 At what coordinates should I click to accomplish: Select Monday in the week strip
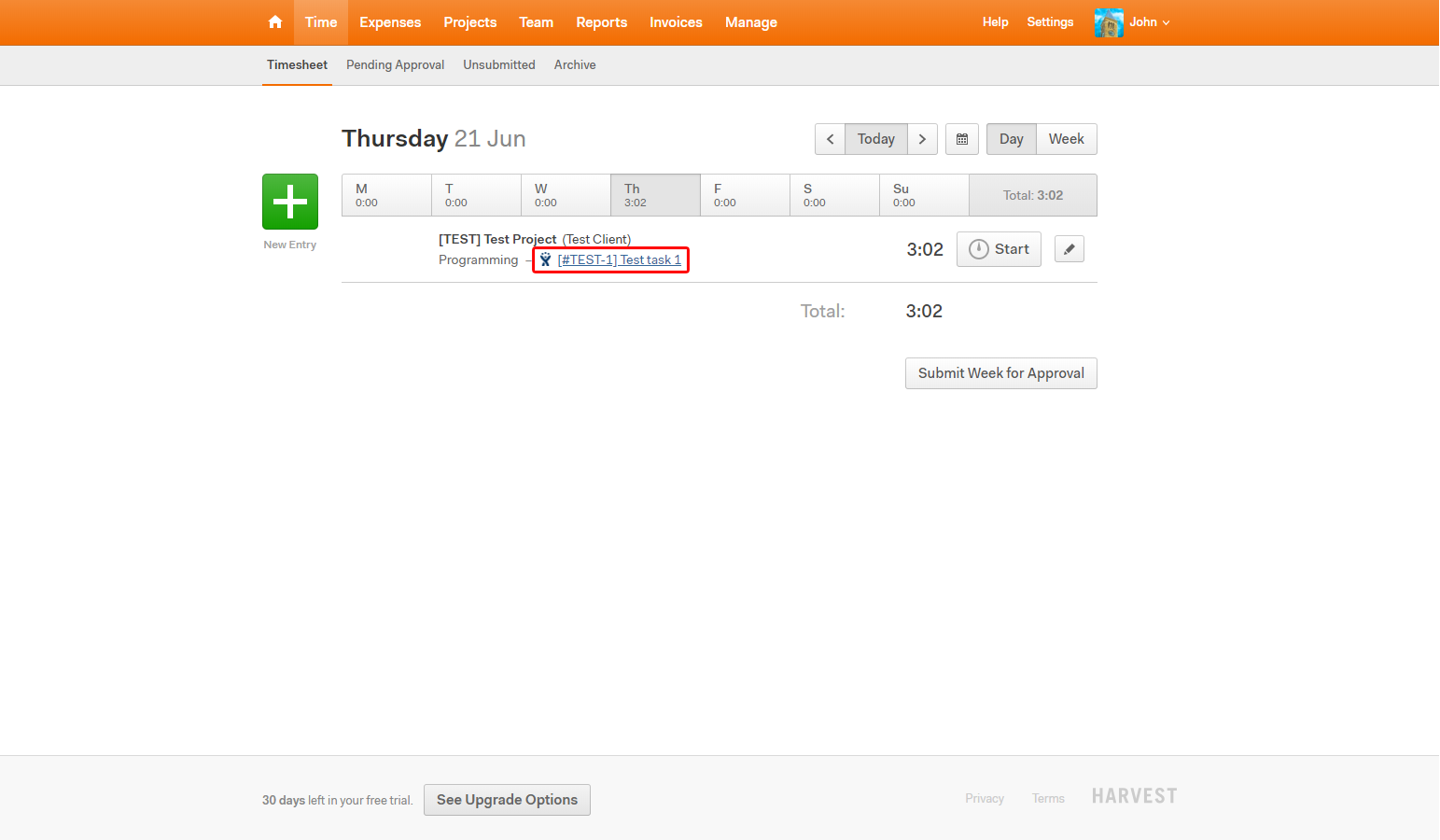[386, 195]
